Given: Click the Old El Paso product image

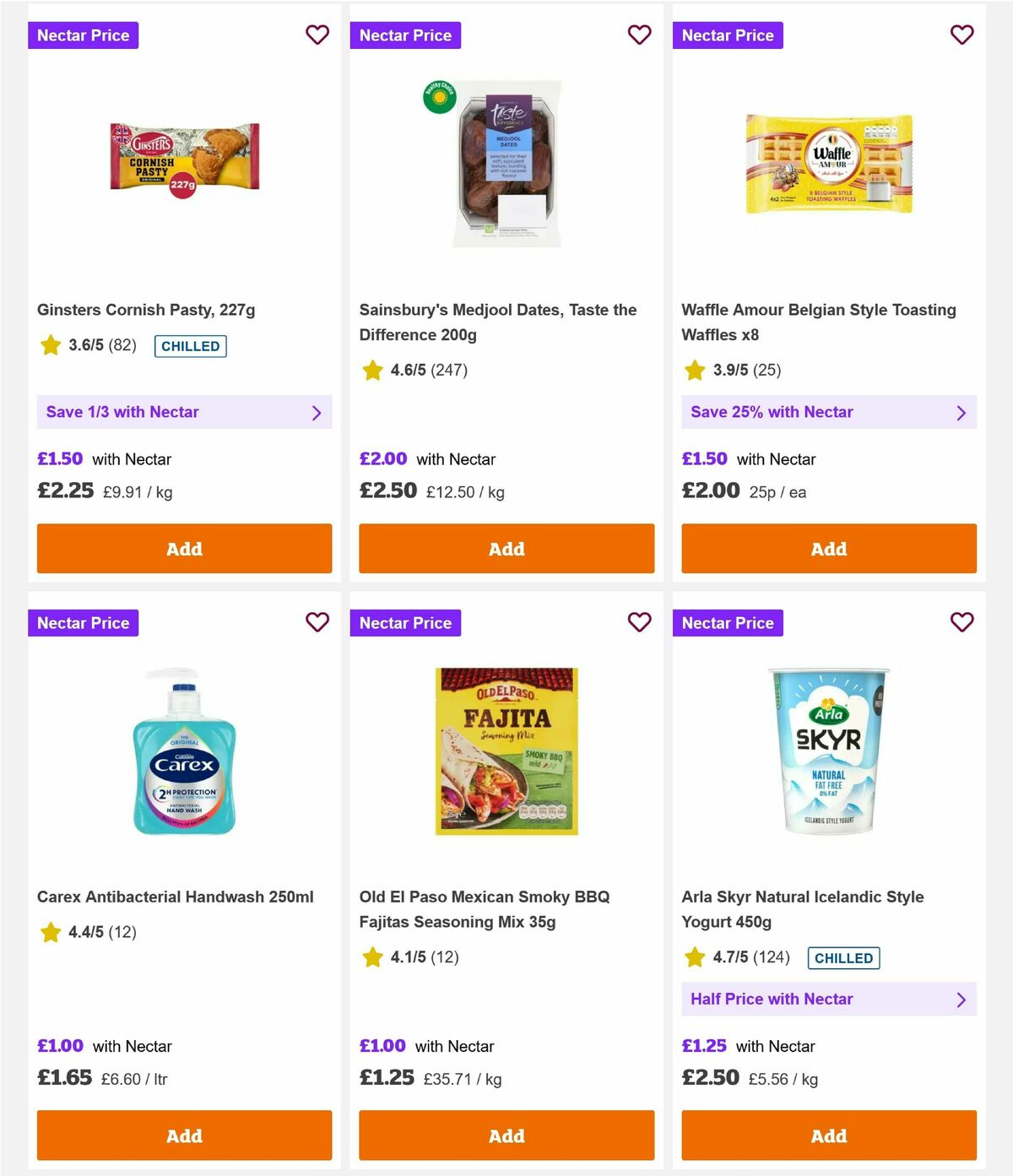Looking at the screenshot, I should 506,748.
